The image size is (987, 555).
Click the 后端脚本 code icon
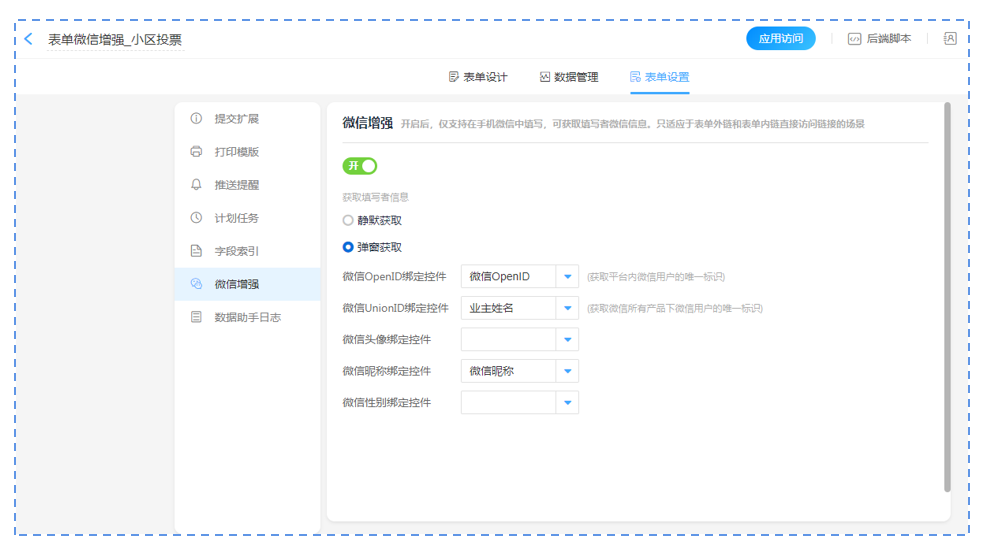pos(854,39)
